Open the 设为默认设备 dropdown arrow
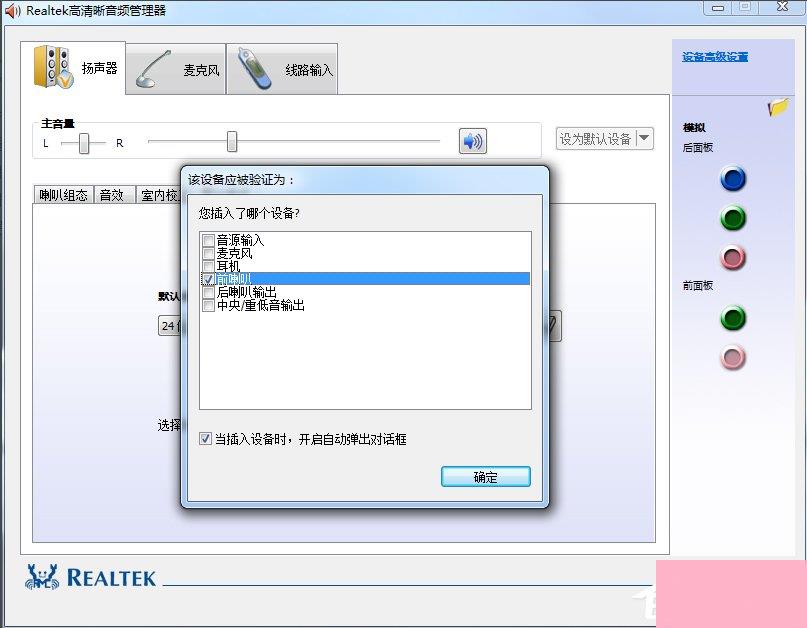 tap(644, 138)
